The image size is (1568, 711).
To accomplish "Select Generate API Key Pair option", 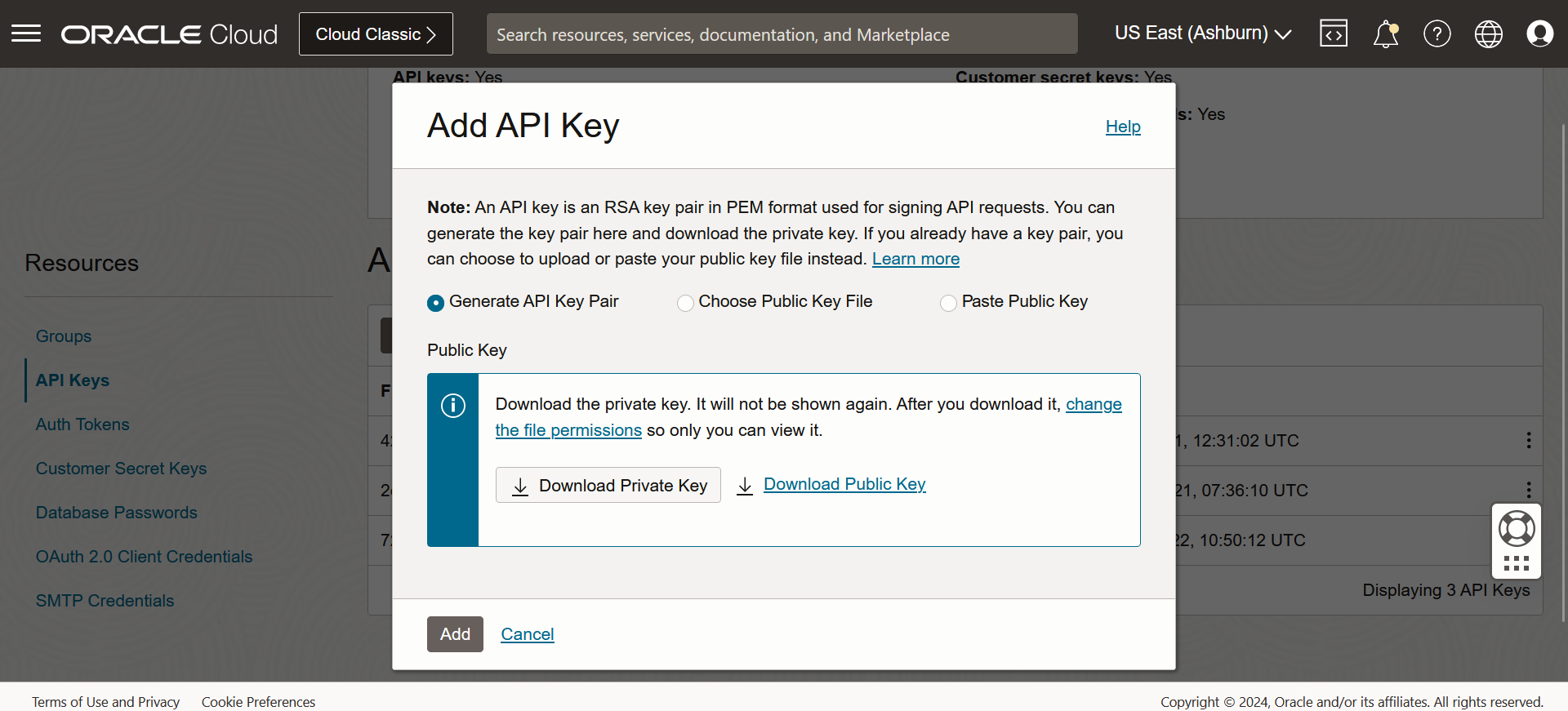I will 436,303.
